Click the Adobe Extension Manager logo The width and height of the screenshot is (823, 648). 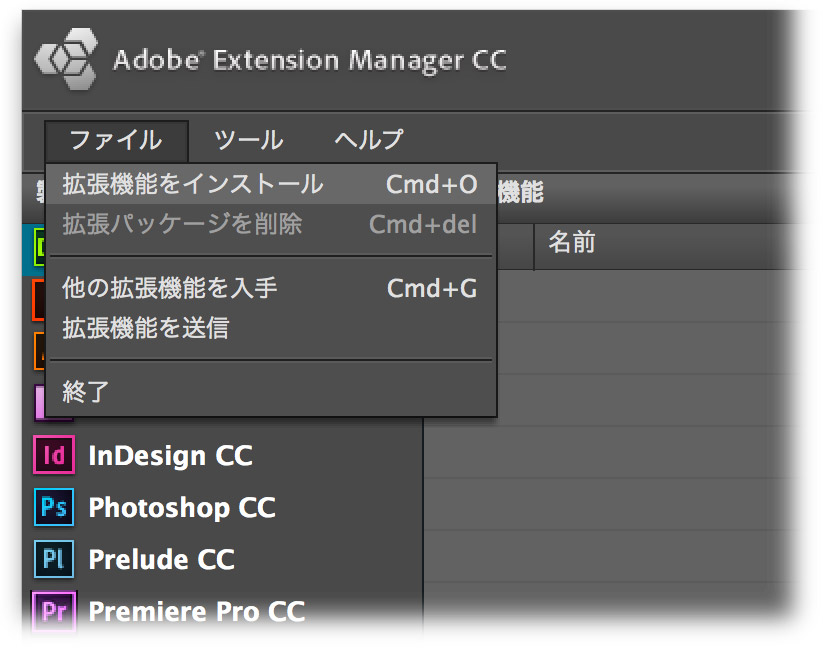[67, 59]
